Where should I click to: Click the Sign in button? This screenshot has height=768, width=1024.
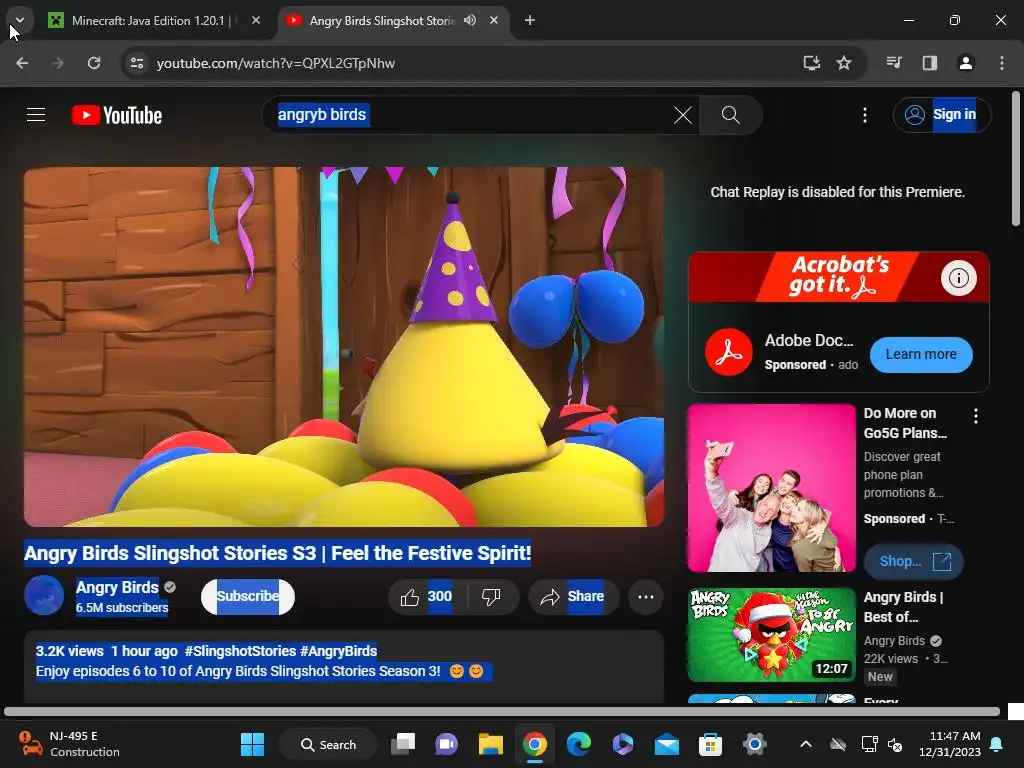pos(942,115)
